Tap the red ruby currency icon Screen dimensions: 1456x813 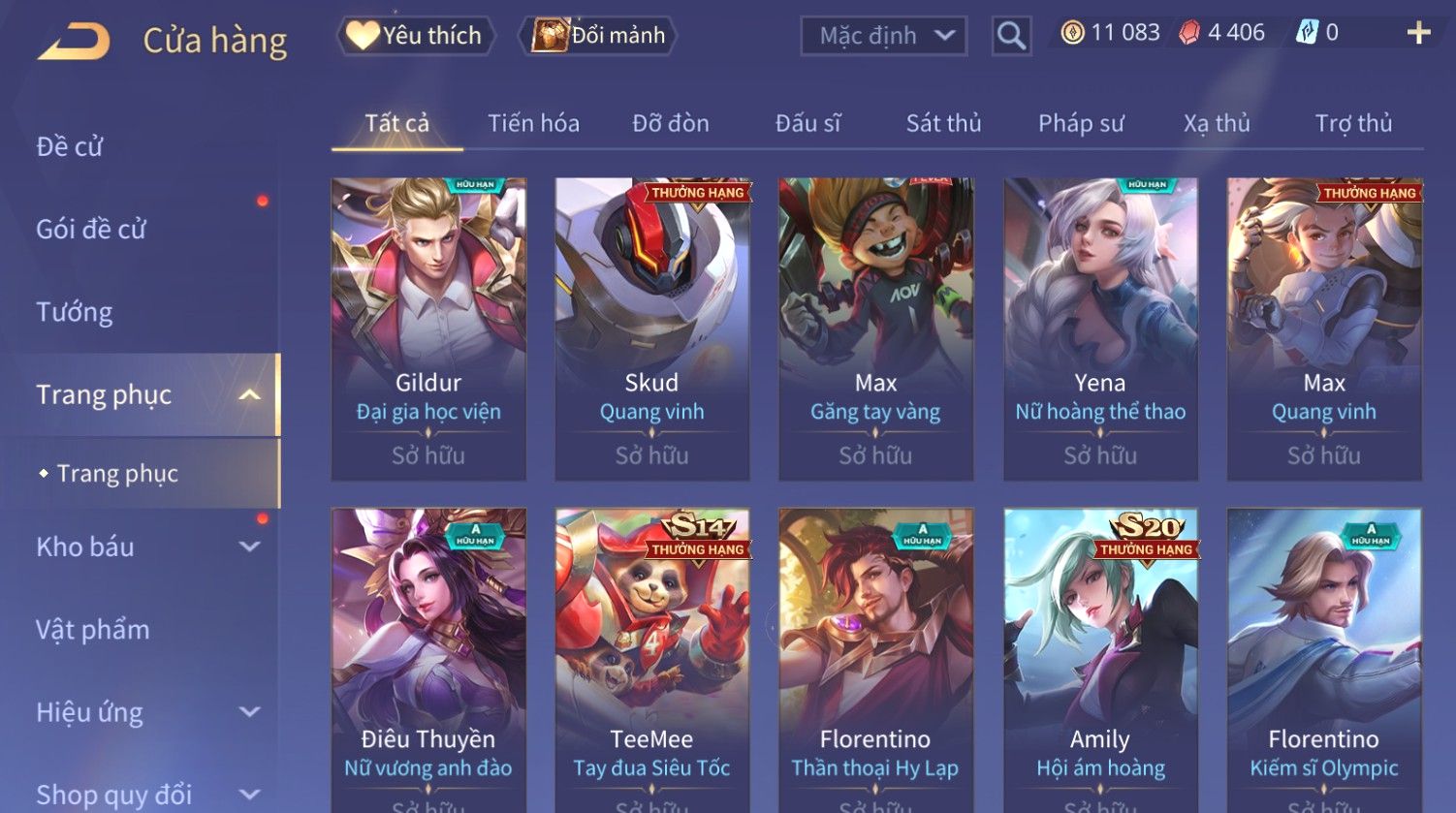coord(1189,33)
